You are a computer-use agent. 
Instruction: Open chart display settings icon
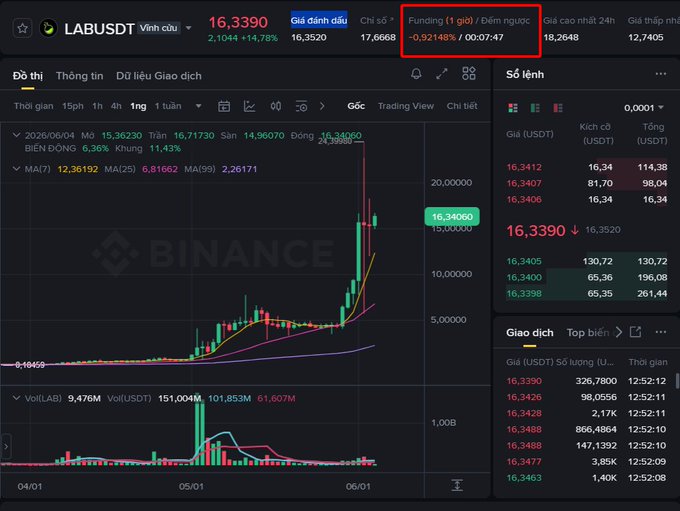pos(301,106)
